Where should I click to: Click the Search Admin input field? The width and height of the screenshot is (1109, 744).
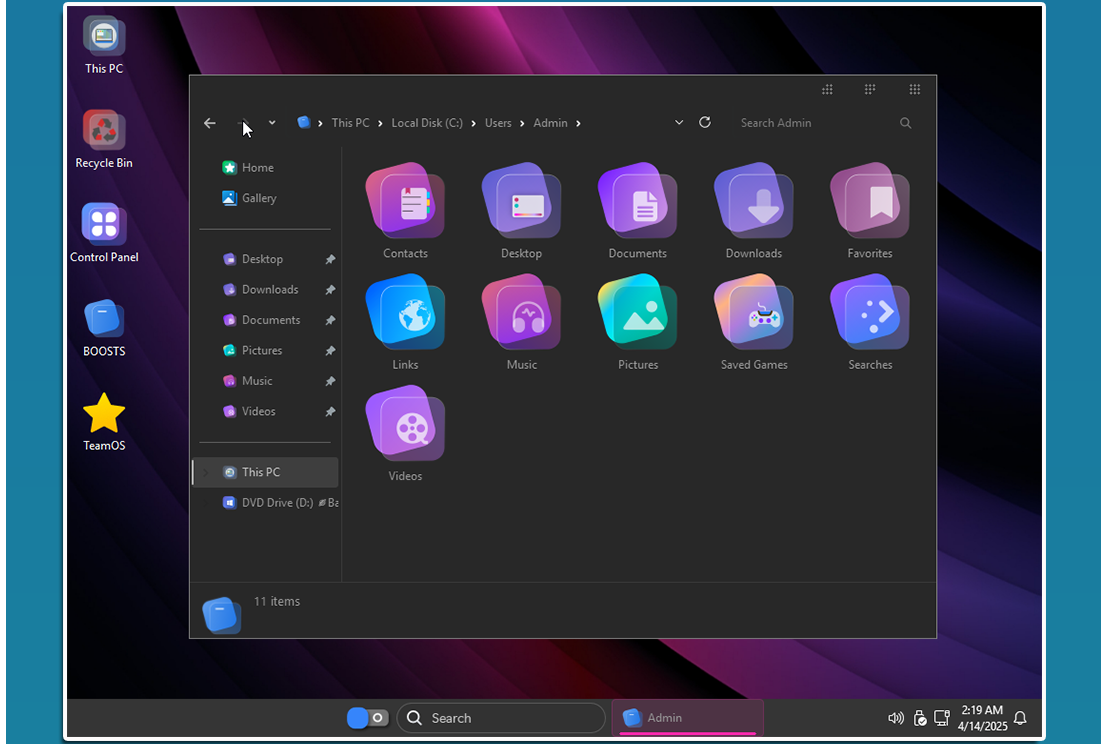(x=810, y=123)
